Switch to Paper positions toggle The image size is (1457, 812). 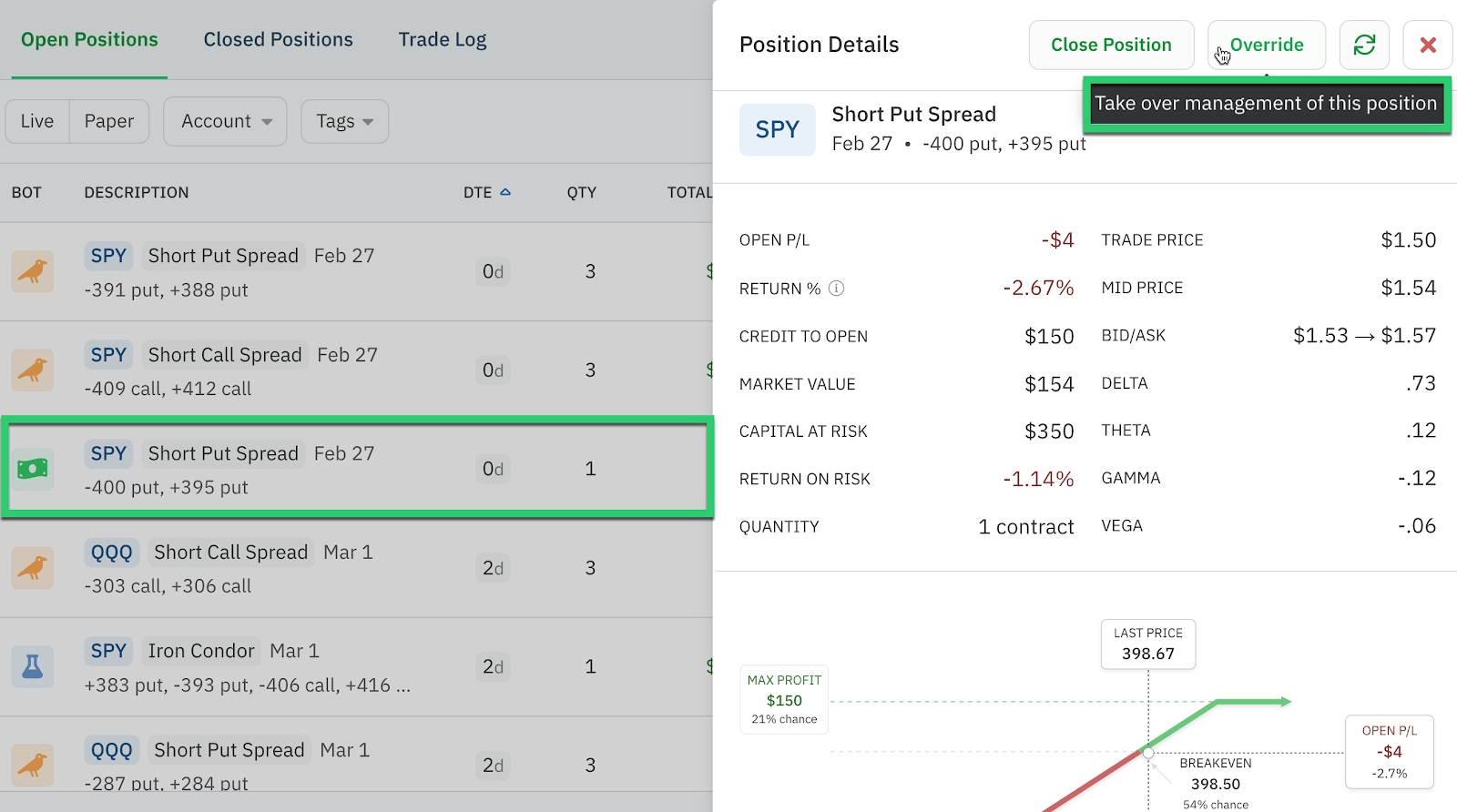tap(109, 121)
